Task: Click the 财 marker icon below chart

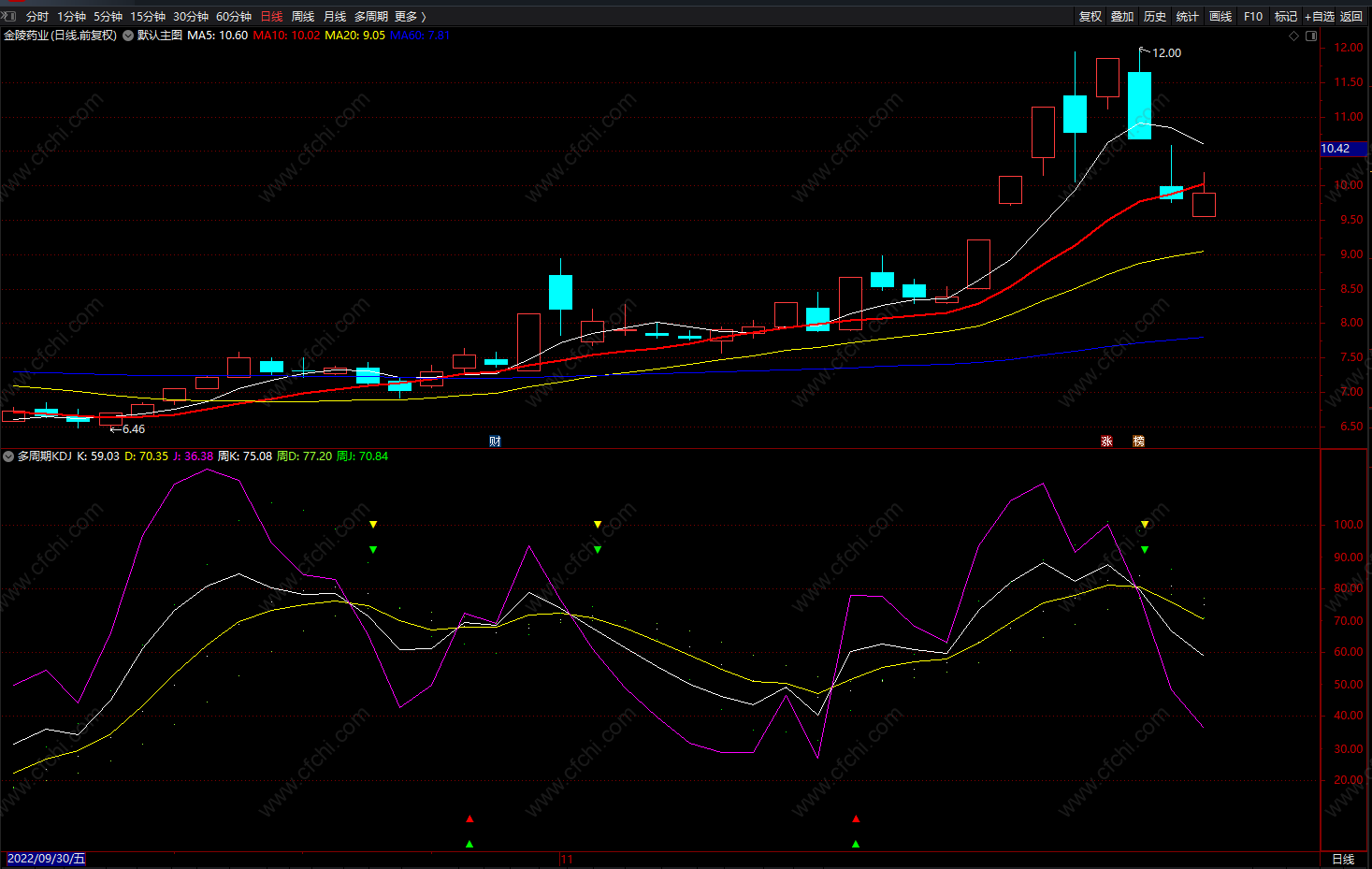Action: click(496, 442)
